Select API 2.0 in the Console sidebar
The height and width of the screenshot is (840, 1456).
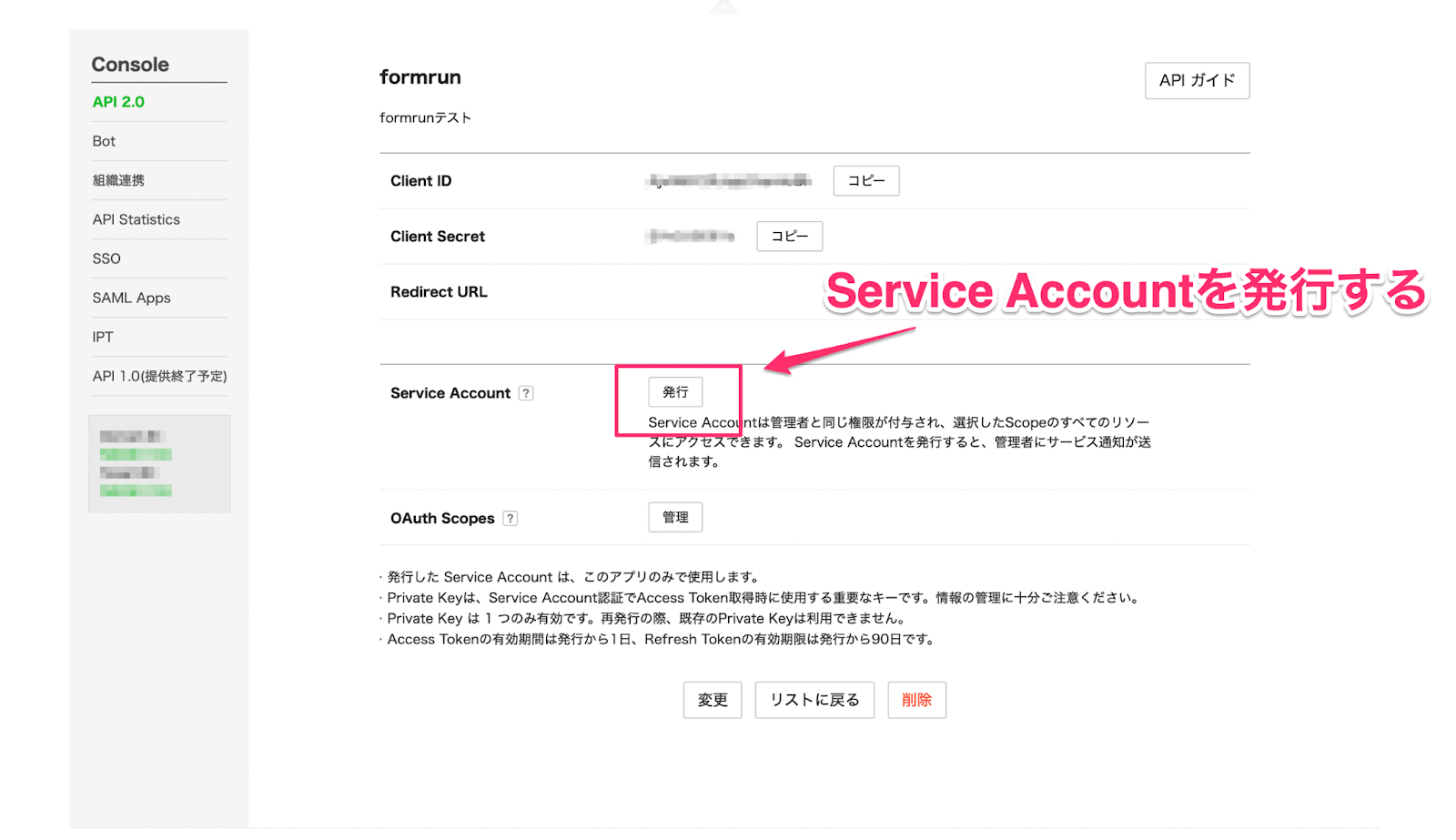coord(118,102)
